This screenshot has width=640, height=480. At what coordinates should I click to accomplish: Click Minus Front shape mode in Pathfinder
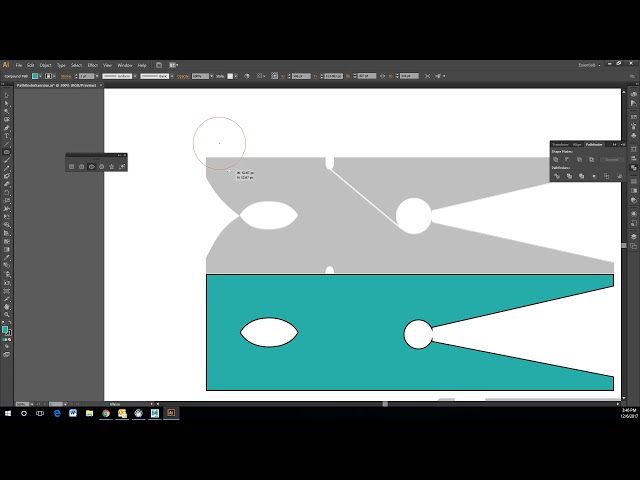[x=567, y=160]
